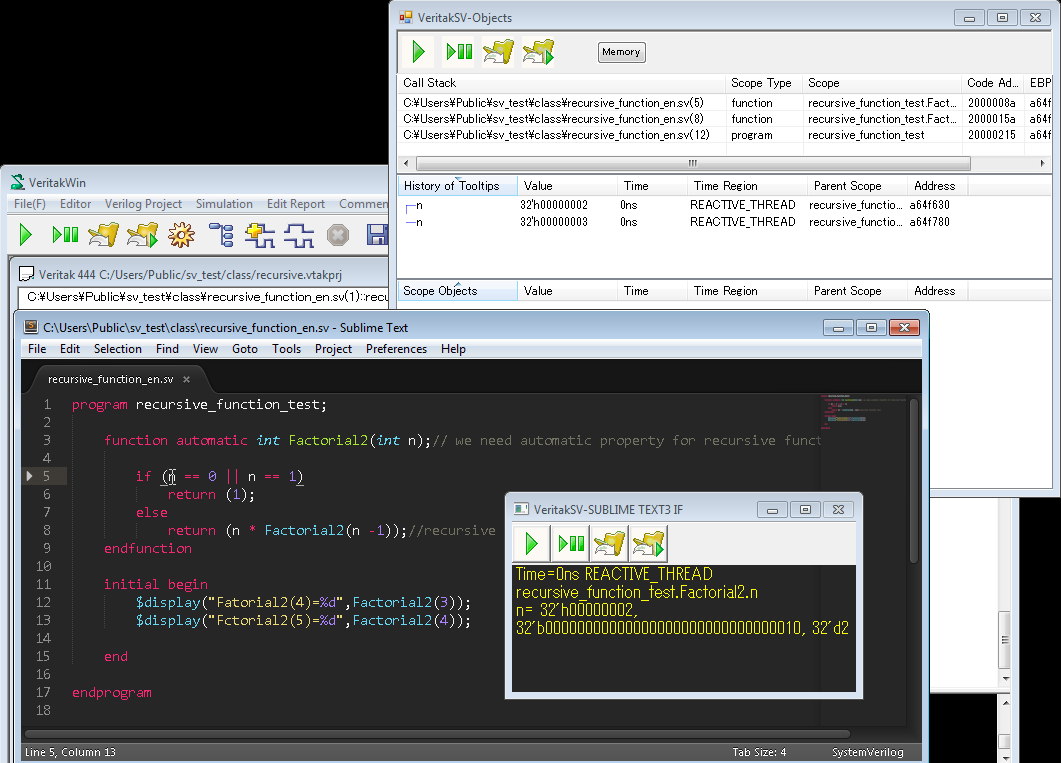Click play-pause step icon in VeritakSV-SUBLIME TEXT3 IF
1061x763 pixels.
pyautogui.click(x=571, y=543)
